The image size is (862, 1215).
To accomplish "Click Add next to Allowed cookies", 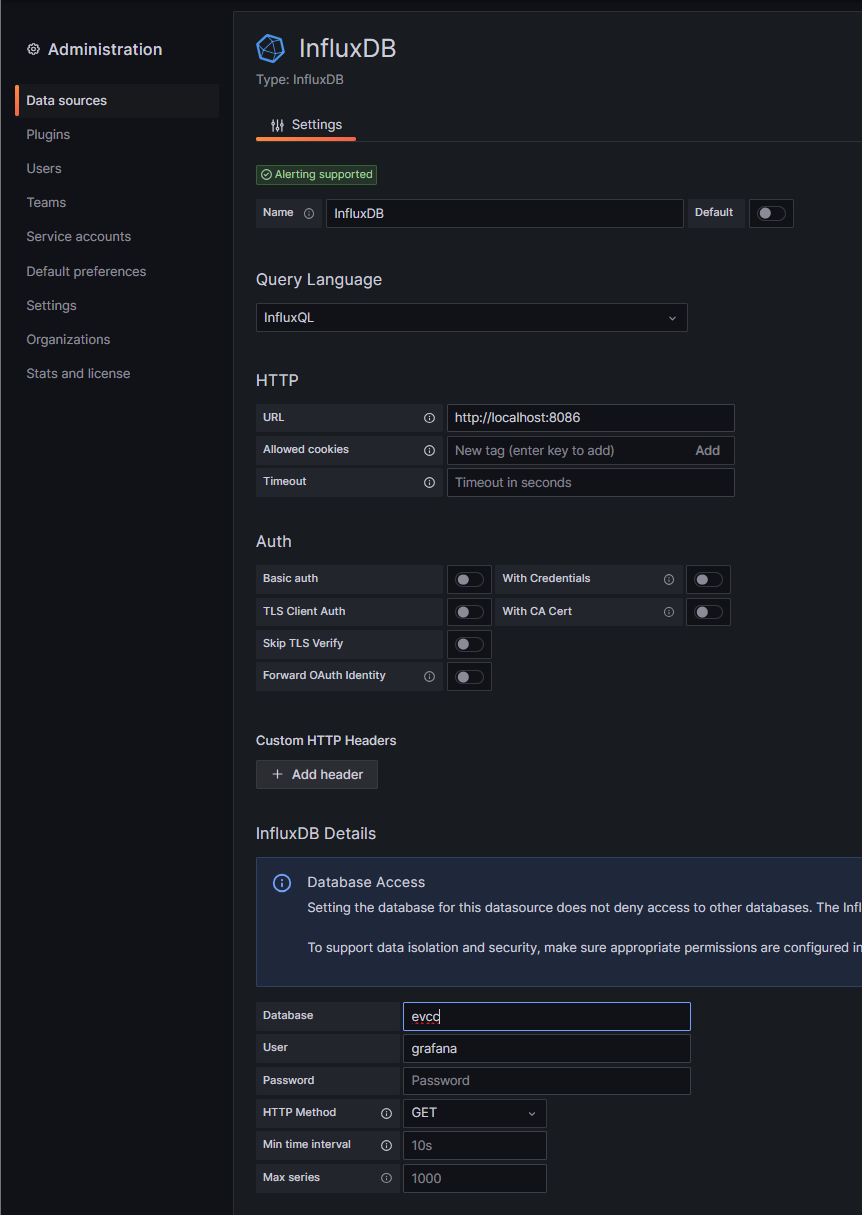I will pyautogui.click(x=708, y=450).
